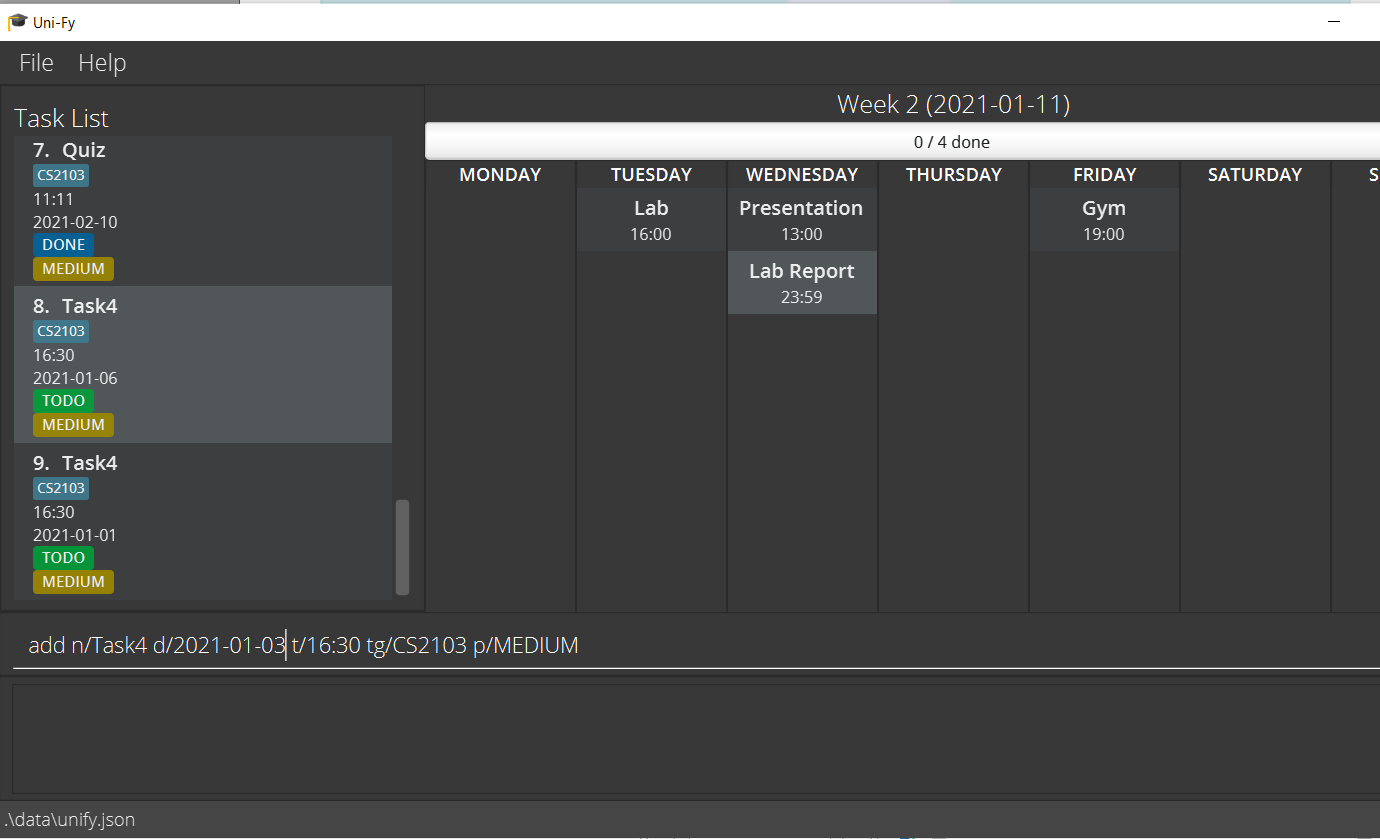Image resolution: width=1380 pixels, height=839 pixels.
Task: Click CS2103 tag on task 9
Action: [x=61, y=489]
